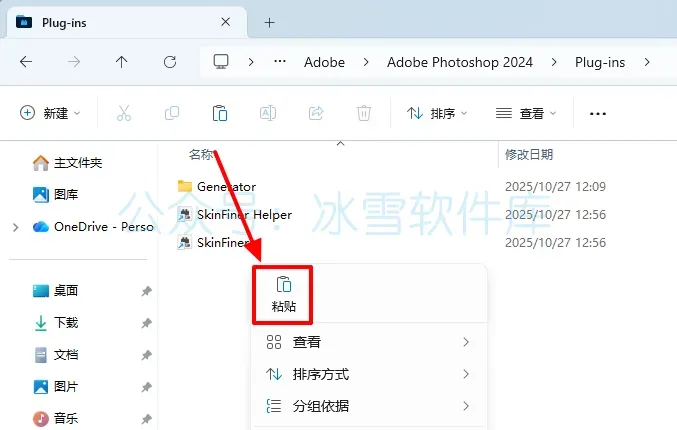Expand the OneDrive tree node
Screen dimensions: 677x430
point(16,227)
